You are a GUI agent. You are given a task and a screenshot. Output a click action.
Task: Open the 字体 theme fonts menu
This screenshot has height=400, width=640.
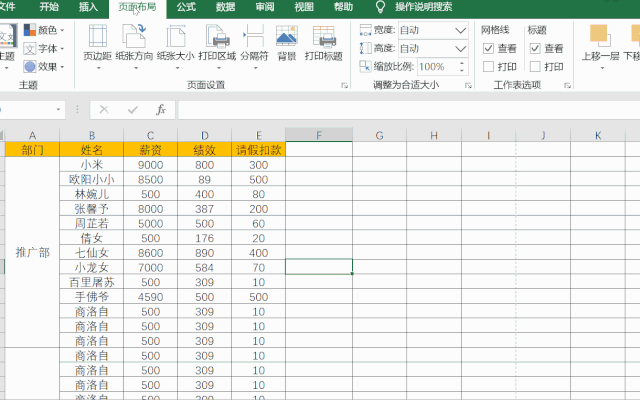[x=44, y=49]
